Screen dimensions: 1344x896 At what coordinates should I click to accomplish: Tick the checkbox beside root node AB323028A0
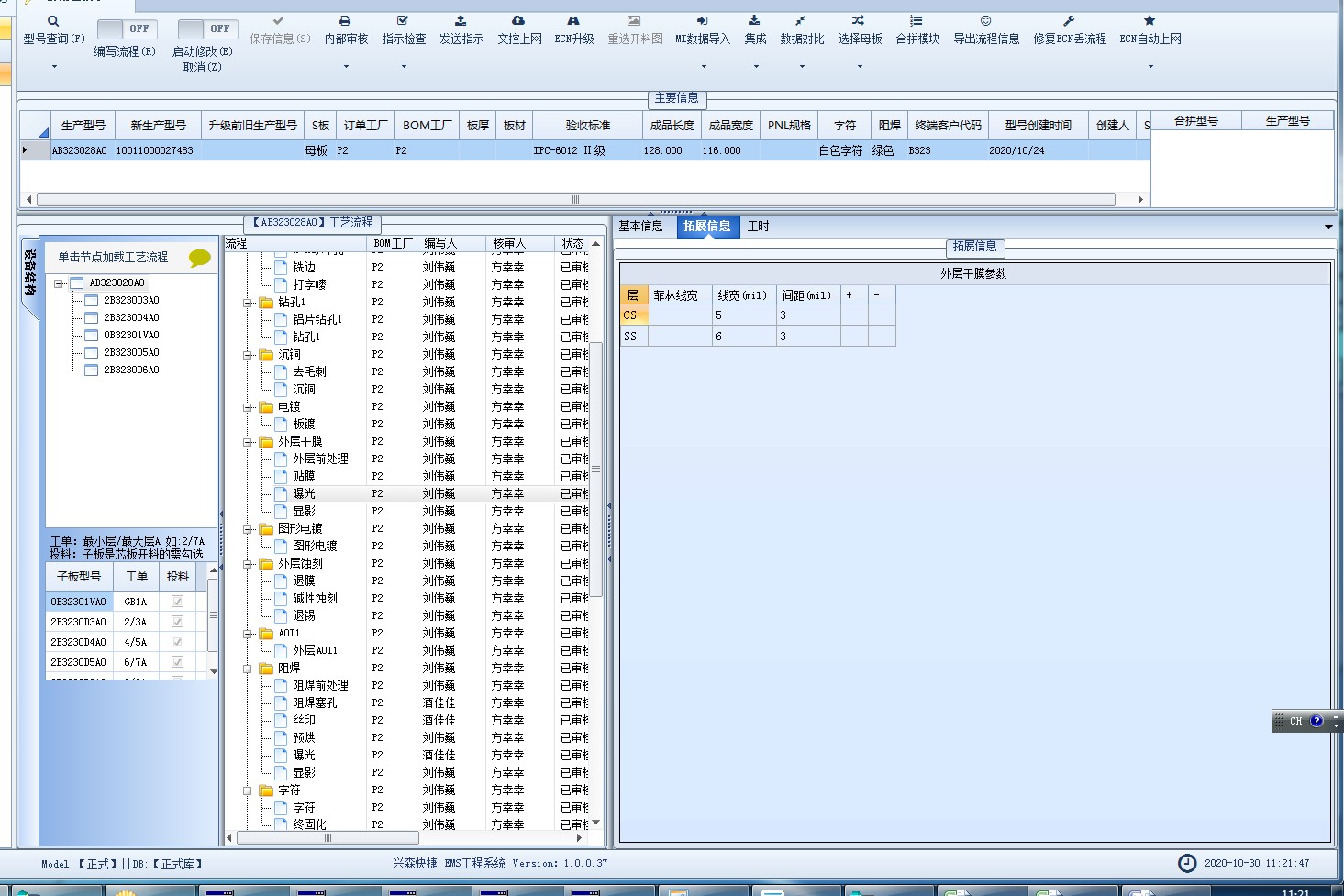pos(76,282)
